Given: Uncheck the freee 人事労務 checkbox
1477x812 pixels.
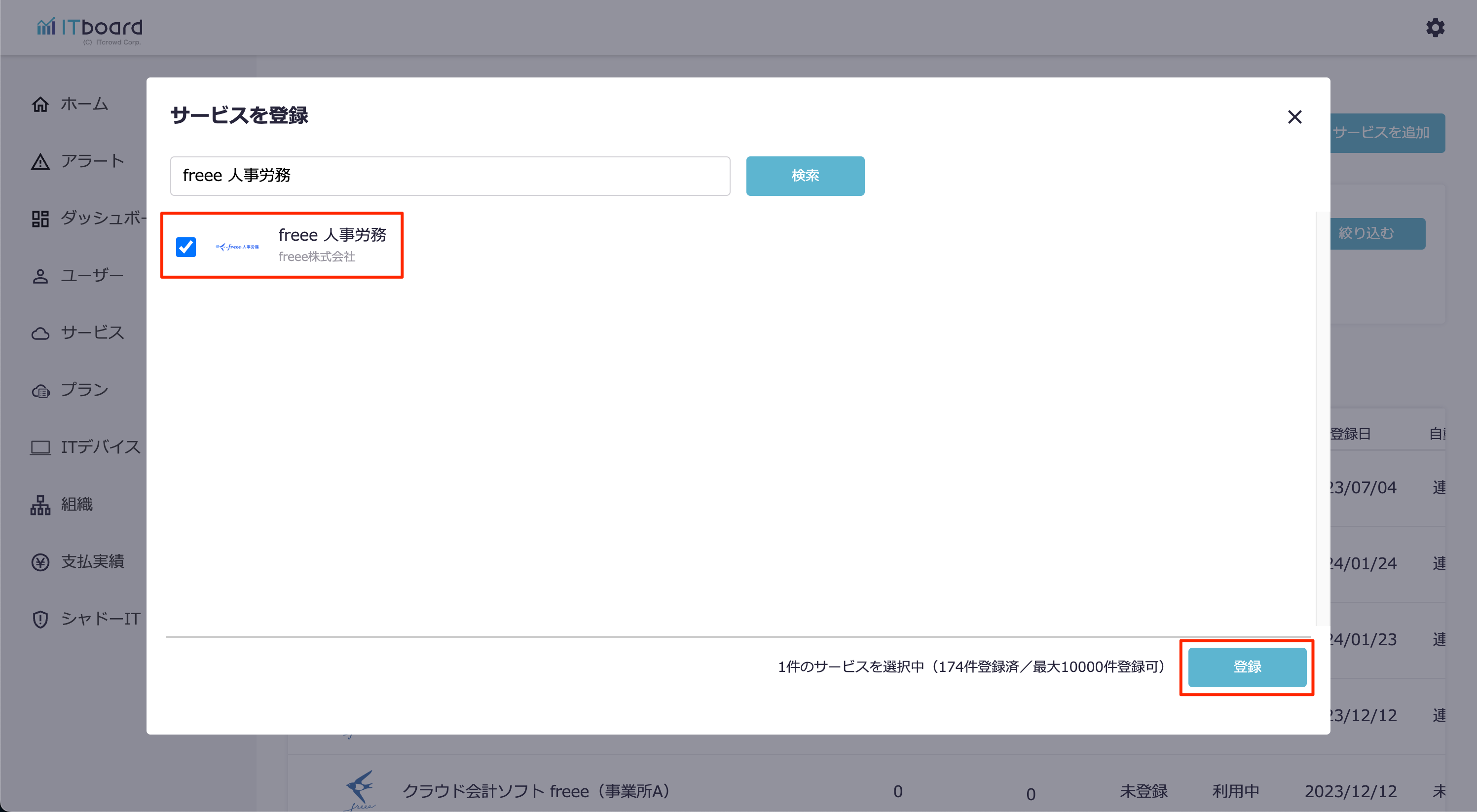Looking at the screenshot, I should tap(186, 247).
